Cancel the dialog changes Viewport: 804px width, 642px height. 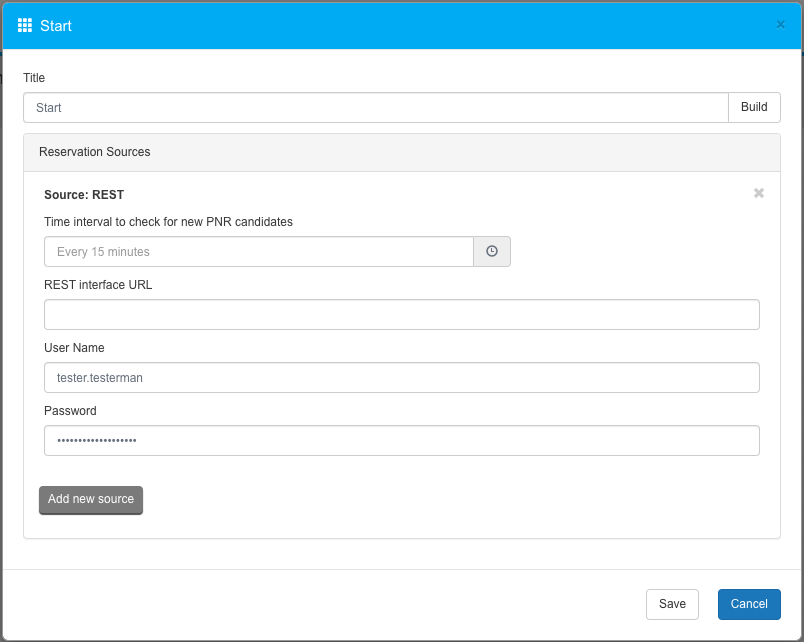[749, 604]
